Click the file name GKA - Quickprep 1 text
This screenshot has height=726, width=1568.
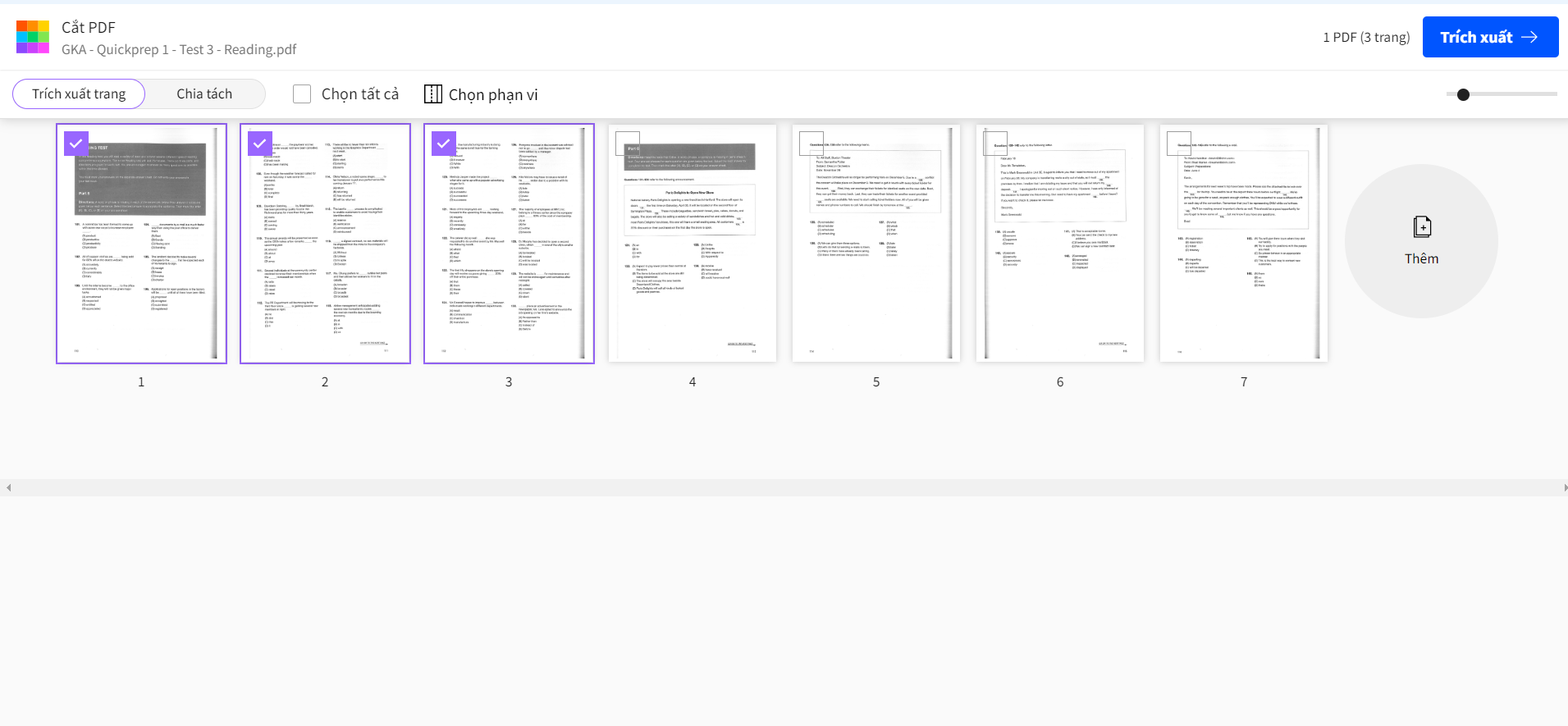179,49
